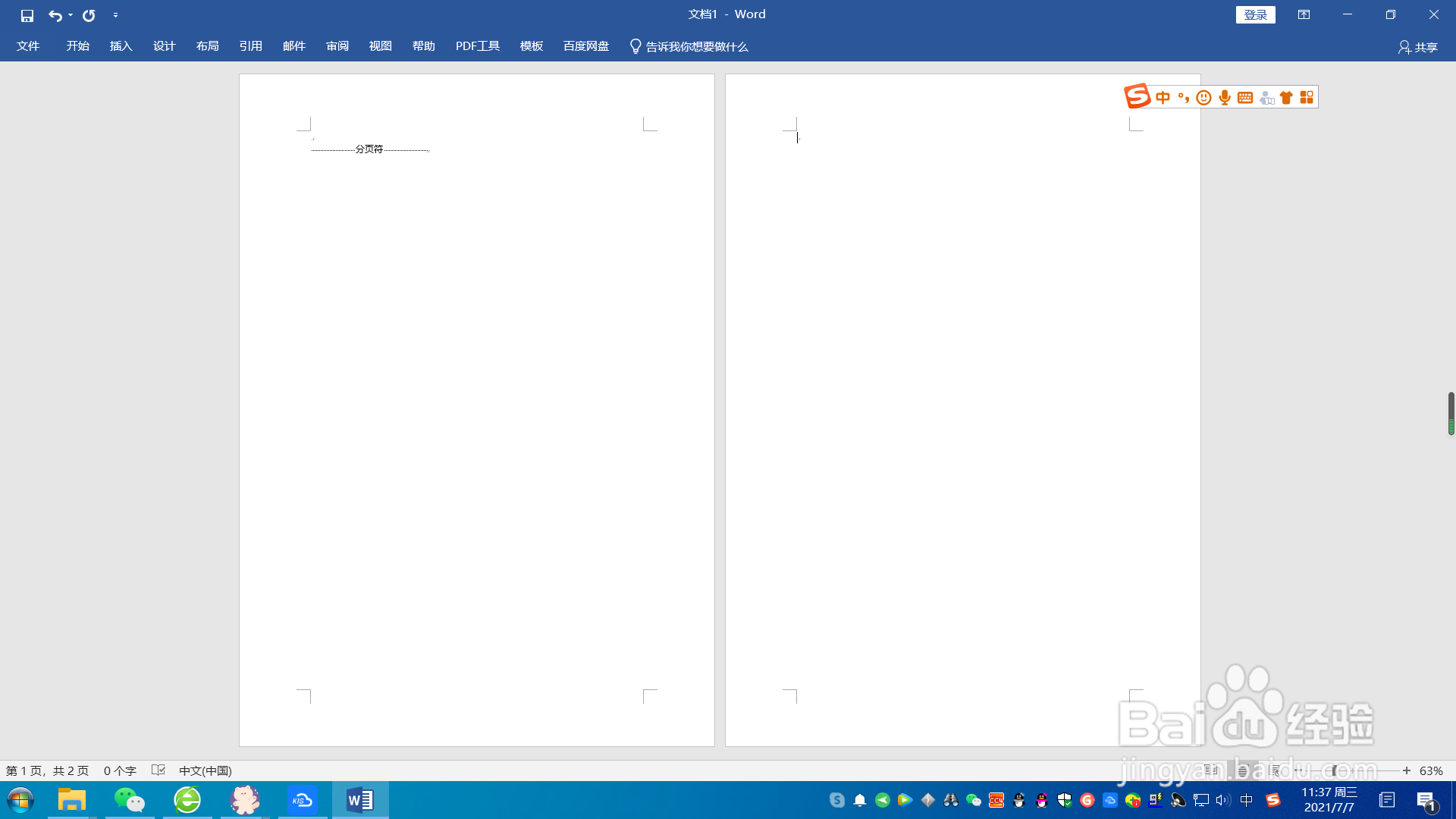Open the proofing check icon in the status bar
The height and width of the screenshot is (819, 1456).
[158, 770]
